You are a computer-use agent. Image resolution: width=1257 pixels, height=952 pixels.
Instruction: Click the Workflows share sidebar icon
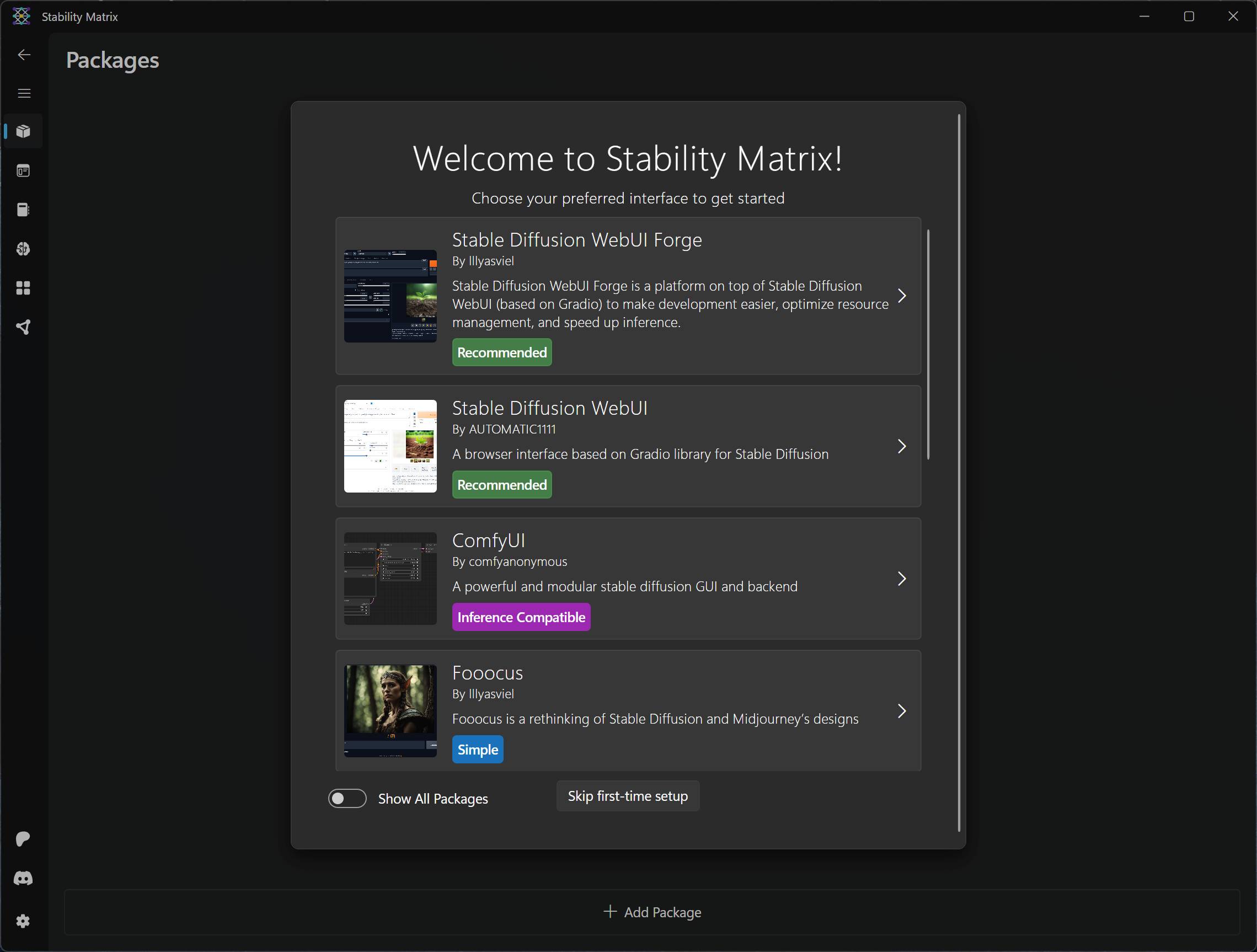[23, 327]
